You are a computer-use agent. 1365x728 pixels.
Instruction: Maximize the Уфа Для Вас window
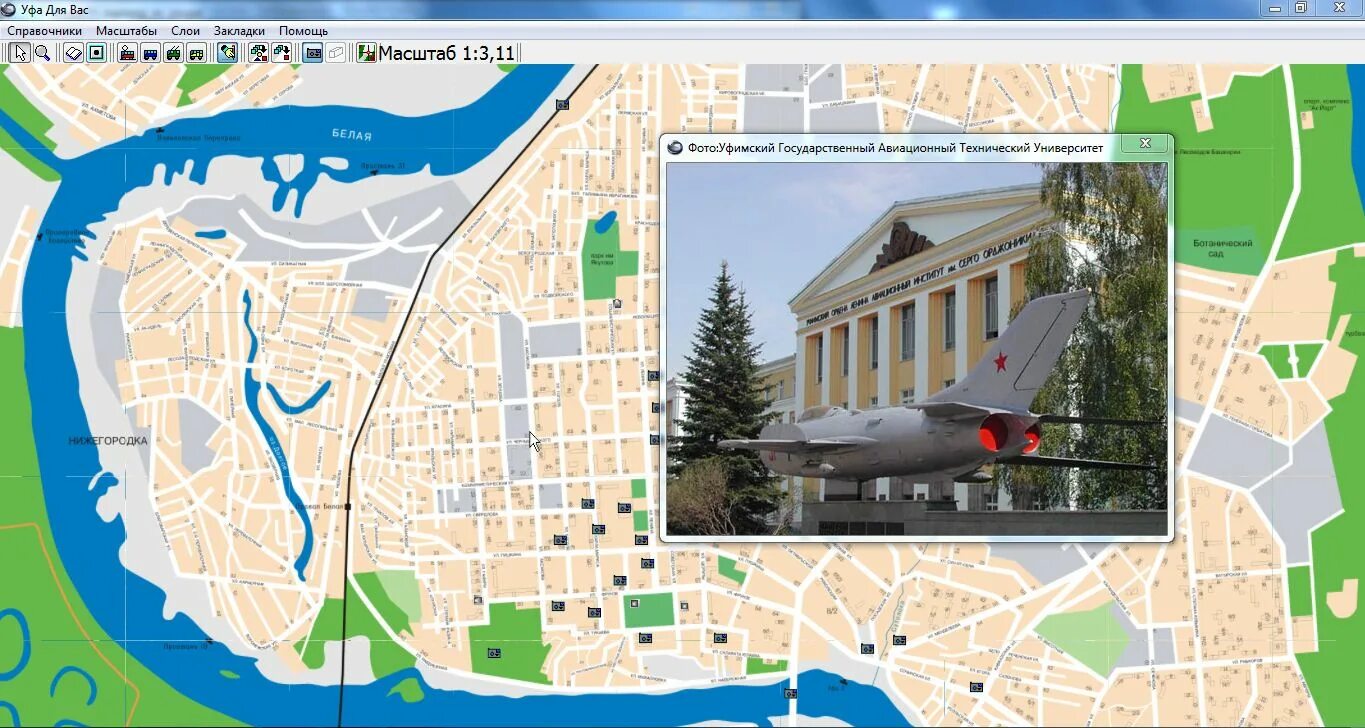coord(1300,8)
